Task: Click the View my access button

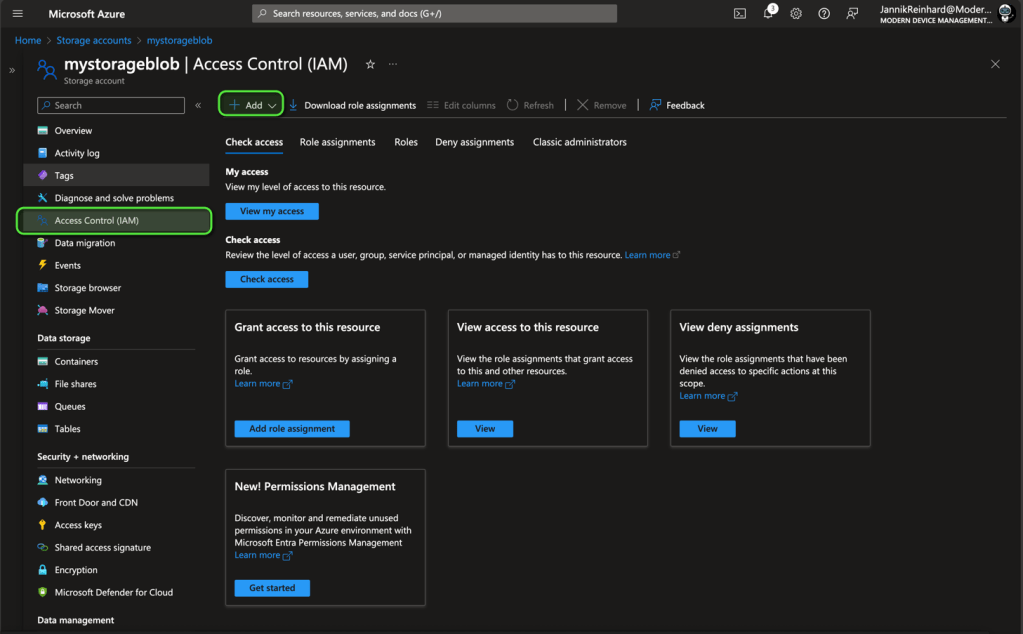Action: (x=272, y=211)
